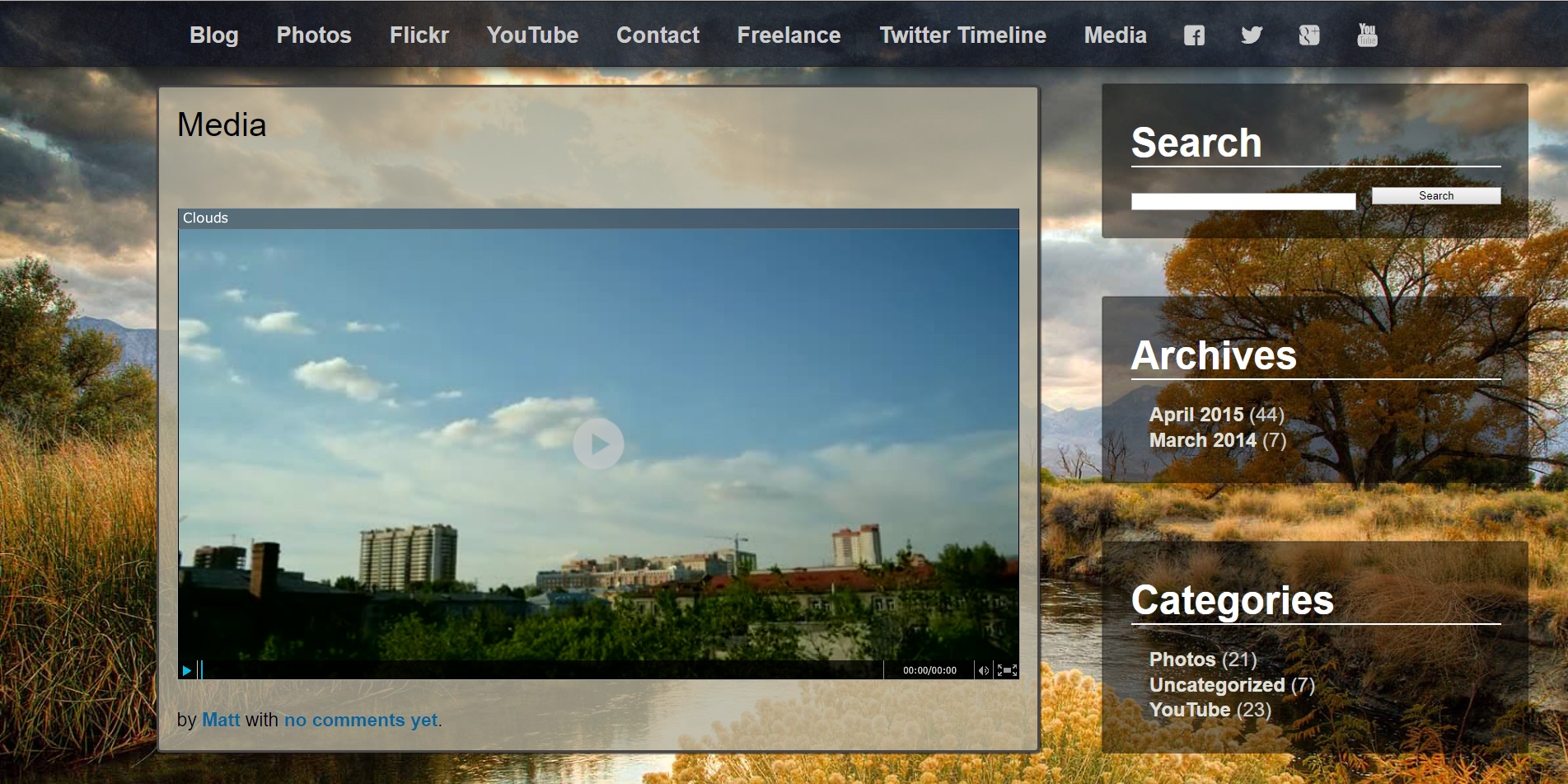
Task: Open the 'no comments yet' link
Action: [x=361, y=720]
